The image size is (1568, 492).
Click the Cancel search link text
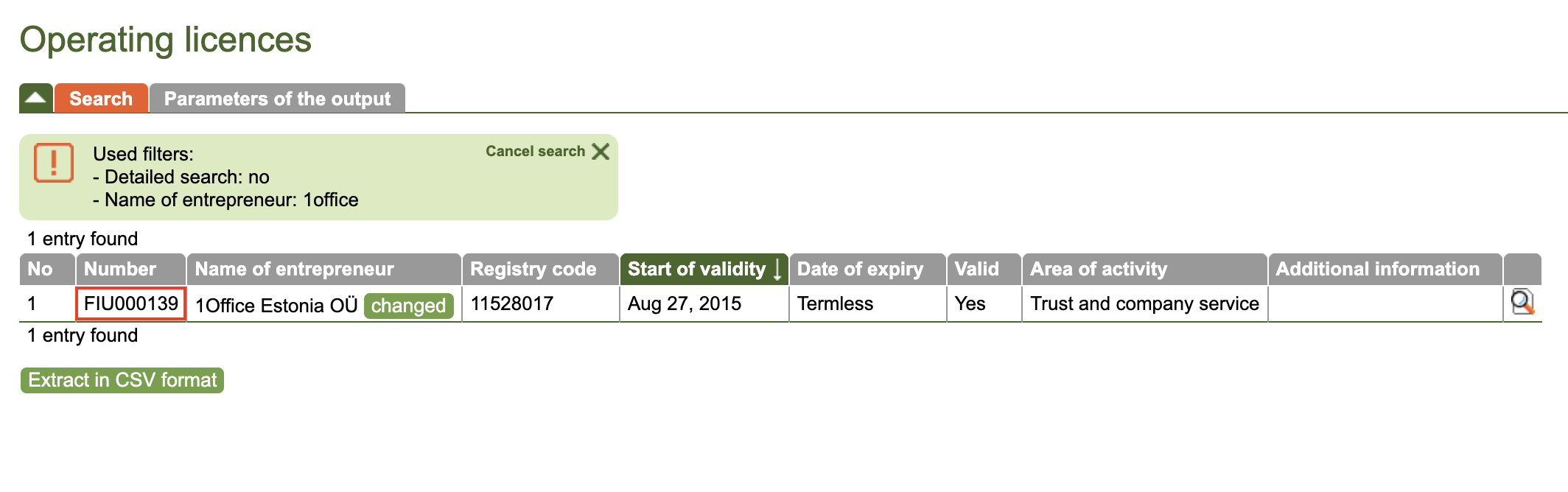535,152
